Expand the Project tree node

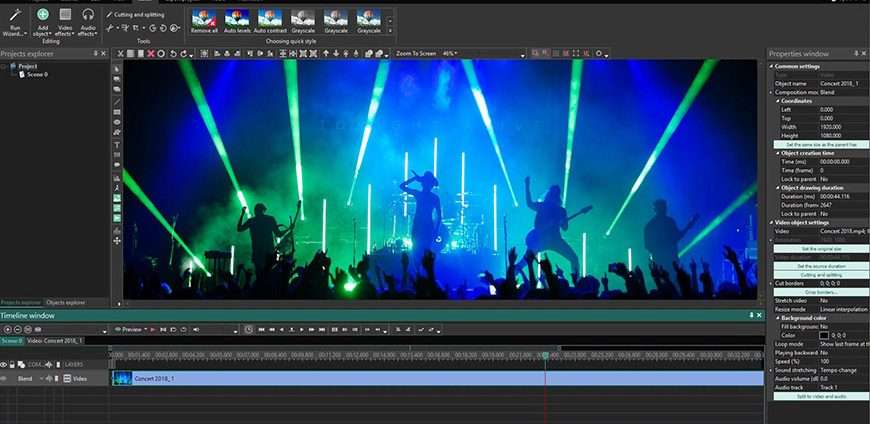[4, 66]
